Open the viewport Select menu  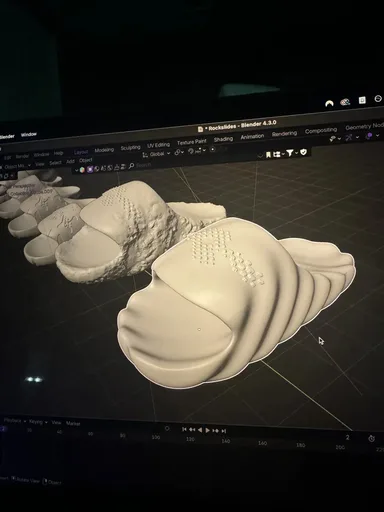pyautogui.click(x=55, y=163)
